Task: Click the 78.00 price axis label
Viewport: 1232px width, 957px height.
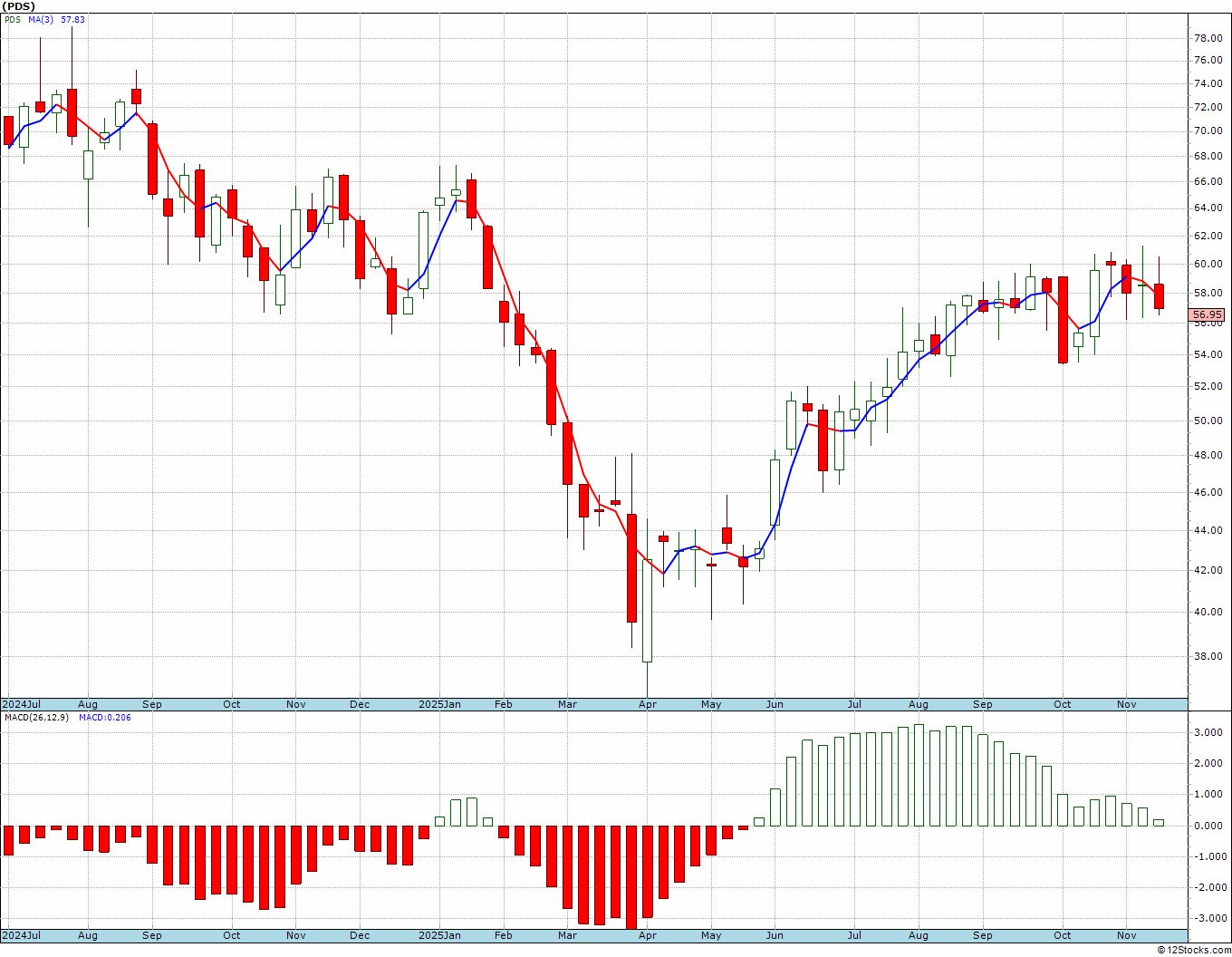Action: (1208, 39)
